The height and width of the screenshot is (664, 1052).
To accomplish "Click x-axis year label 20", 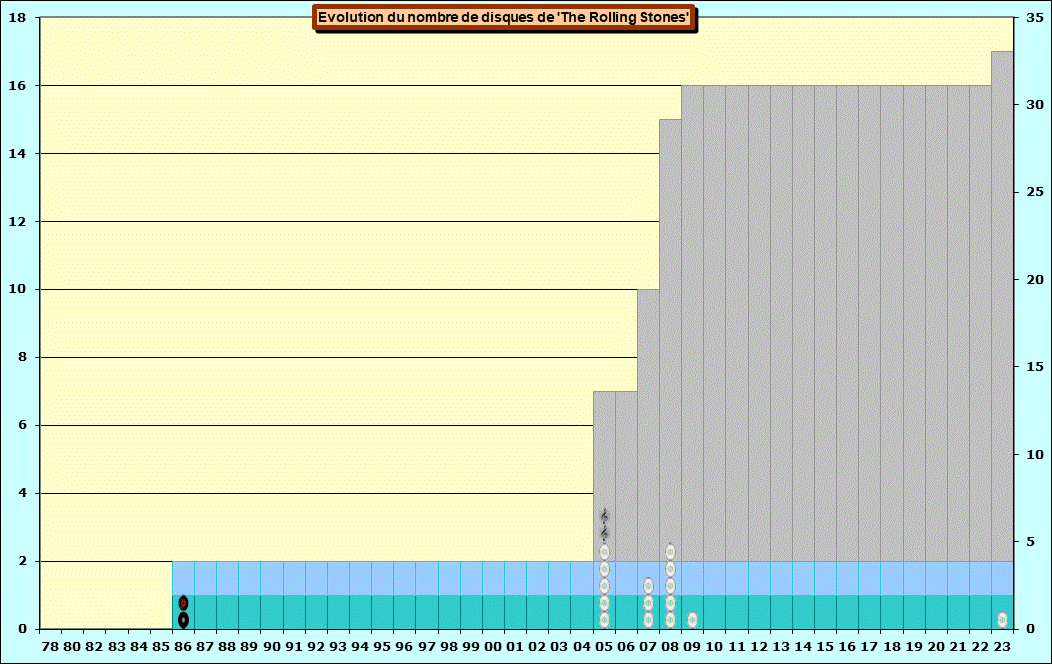I will (936, 647).
